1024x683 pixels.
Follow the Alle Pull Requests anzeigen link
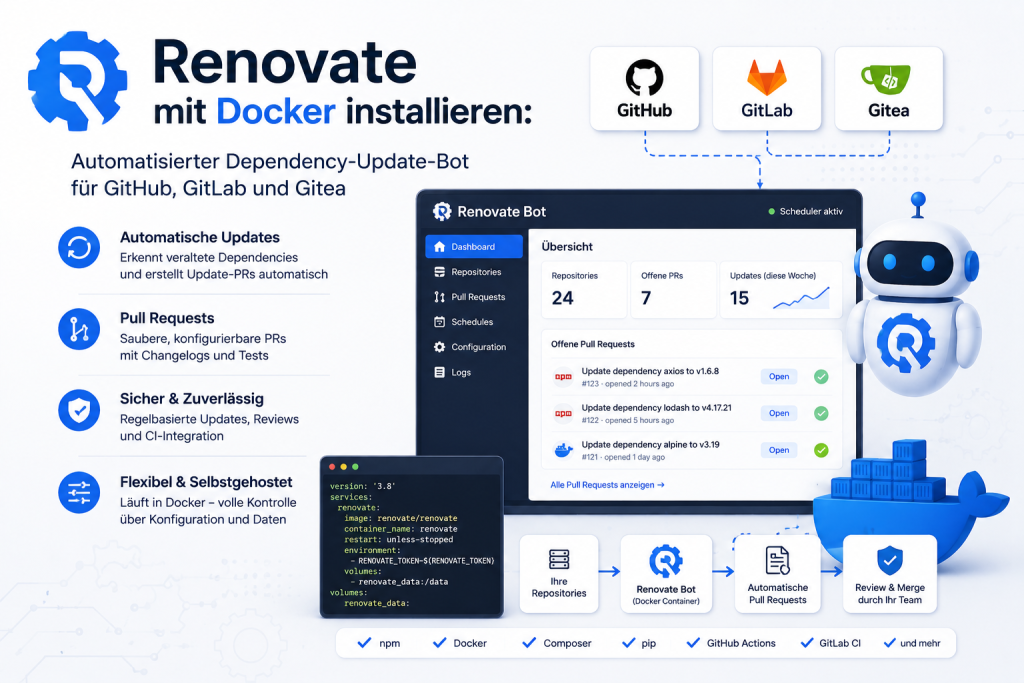607,484
